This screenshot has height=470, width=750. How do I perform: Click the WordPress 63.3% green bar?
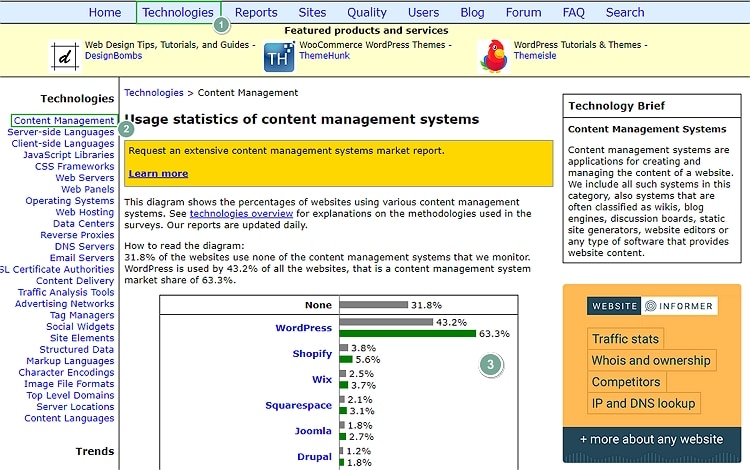click(x=408, y=333)
